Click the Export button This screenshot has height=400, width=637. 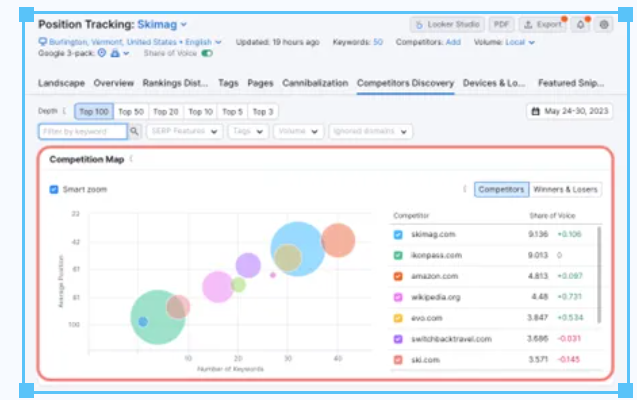(543, 25)
